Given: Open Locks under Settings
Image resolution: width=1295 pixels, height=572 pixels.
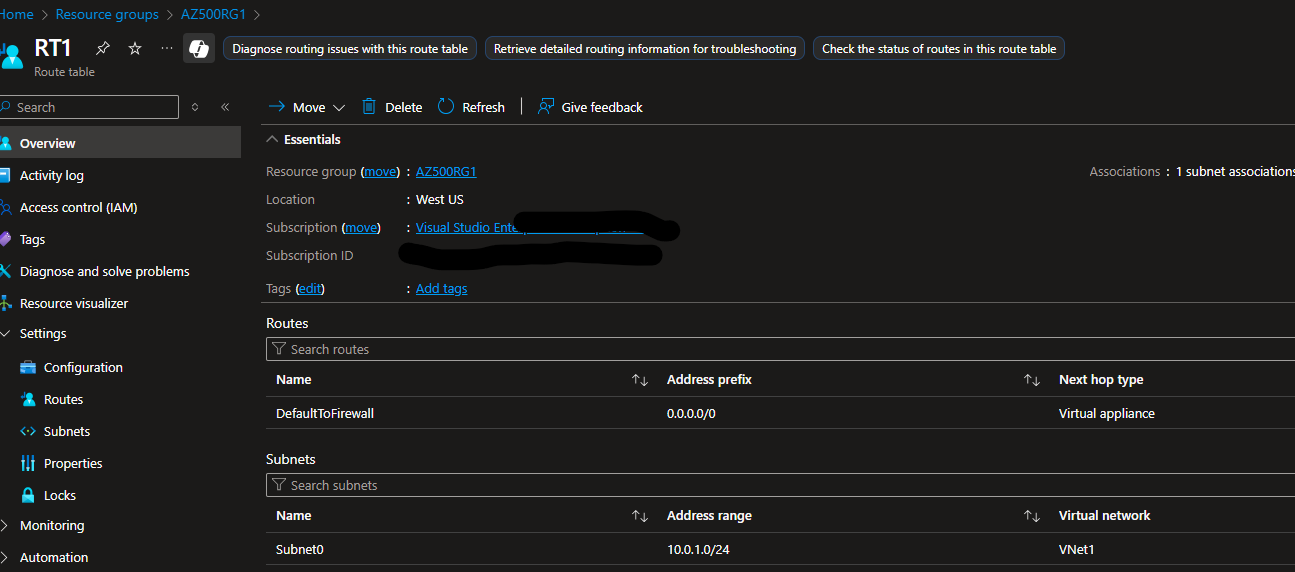Looking at the screenshot, I should point(60,495).
